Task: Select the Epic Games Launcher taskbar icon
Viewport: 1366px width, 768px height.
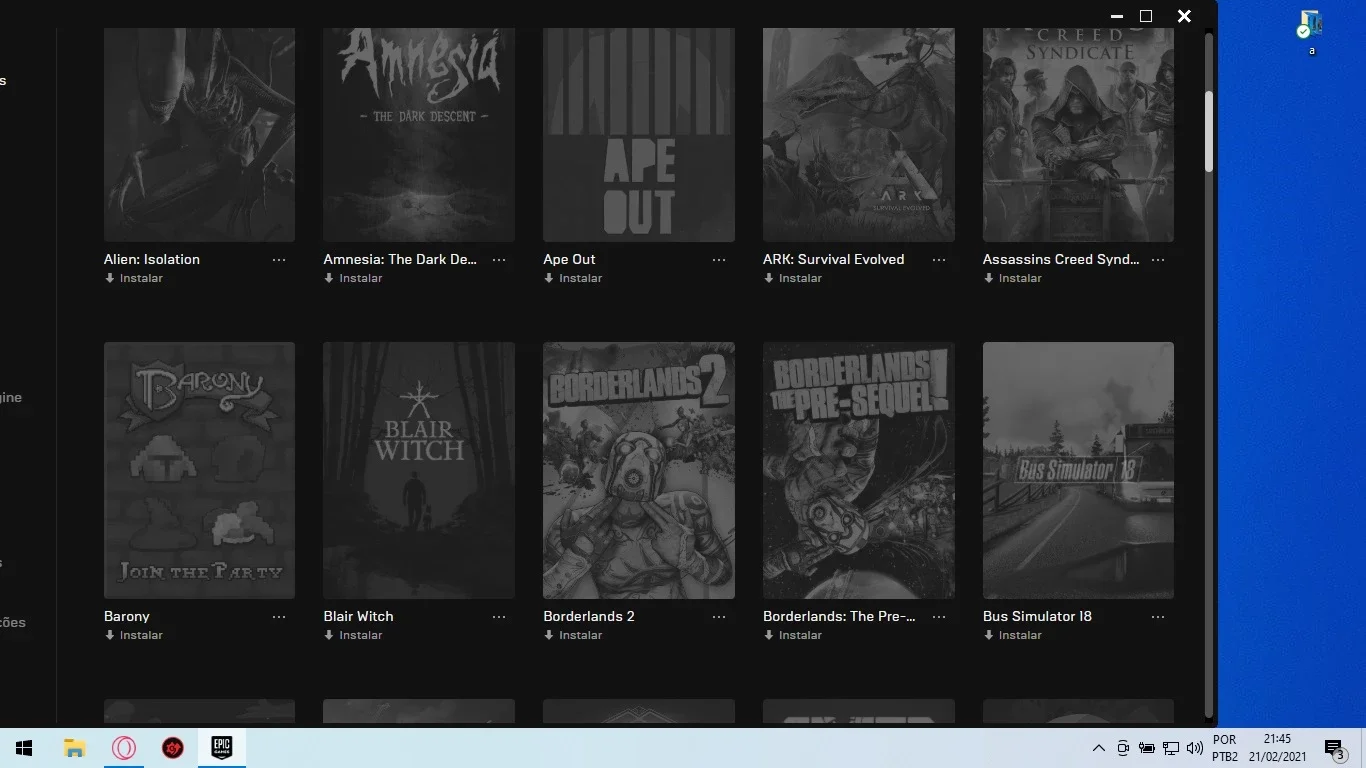Action: (x=221, y=748)
